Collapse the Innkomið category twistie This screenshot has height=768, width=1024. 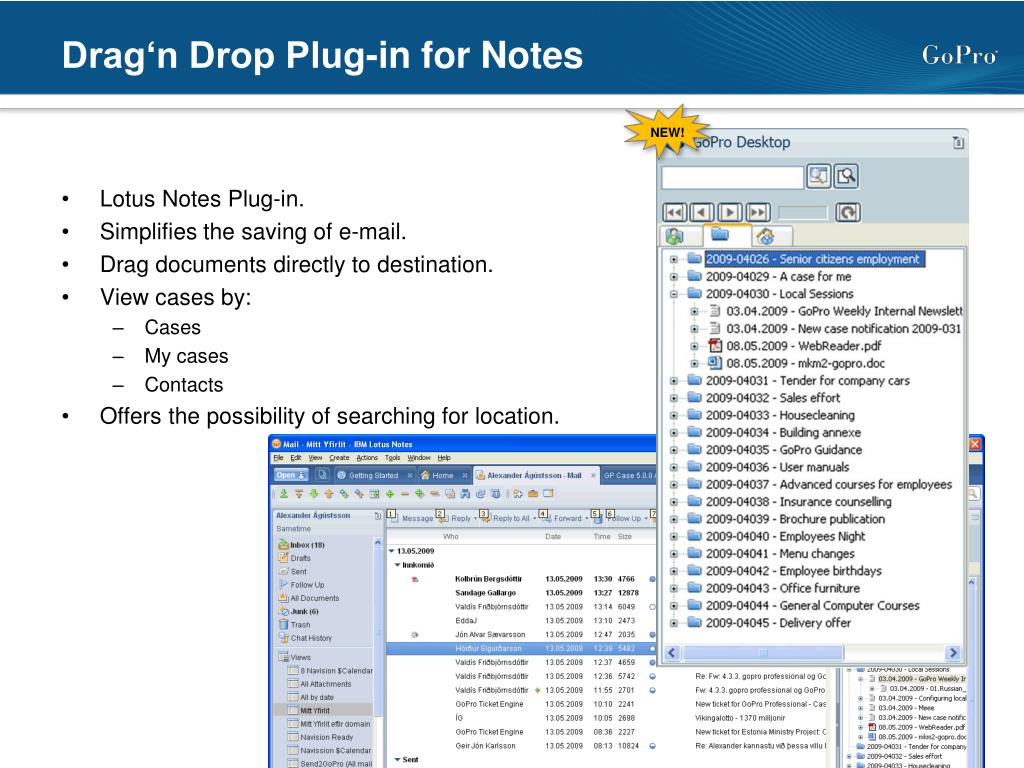click(397, 565)
